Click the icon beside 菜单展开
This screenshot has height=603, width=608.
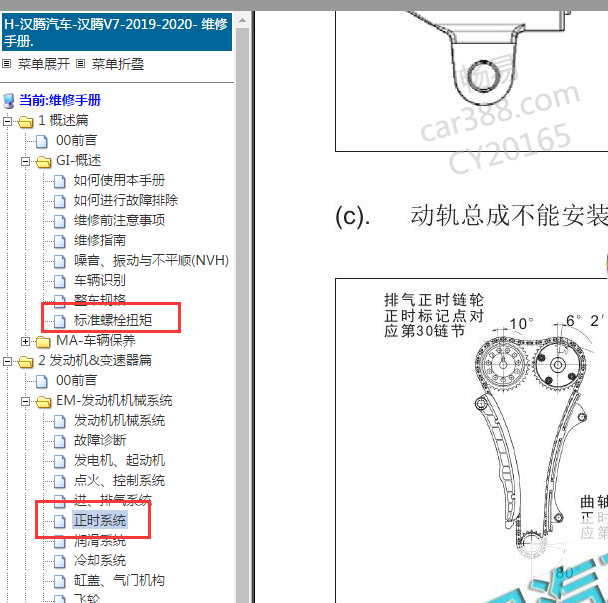[7, 64]
